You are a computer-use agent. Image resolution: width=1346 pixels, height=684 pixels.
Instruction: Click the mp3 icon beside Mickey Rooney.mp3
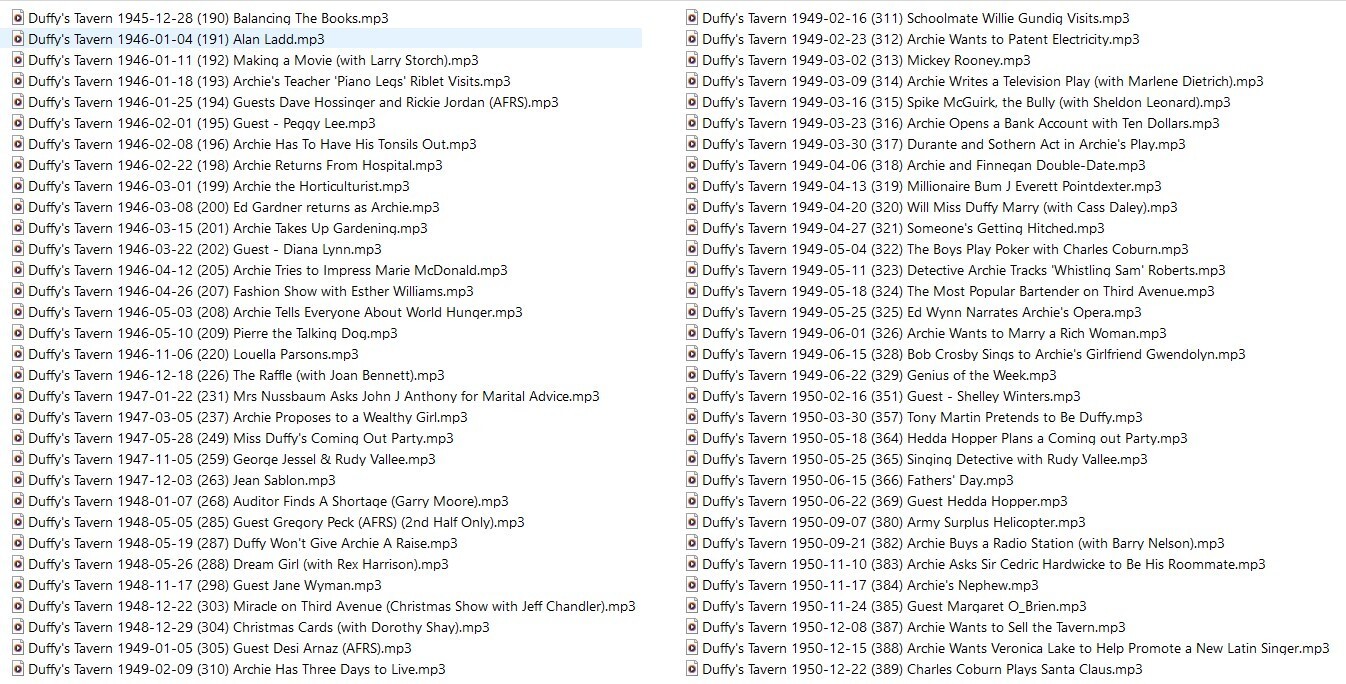(x=692, y=60)
